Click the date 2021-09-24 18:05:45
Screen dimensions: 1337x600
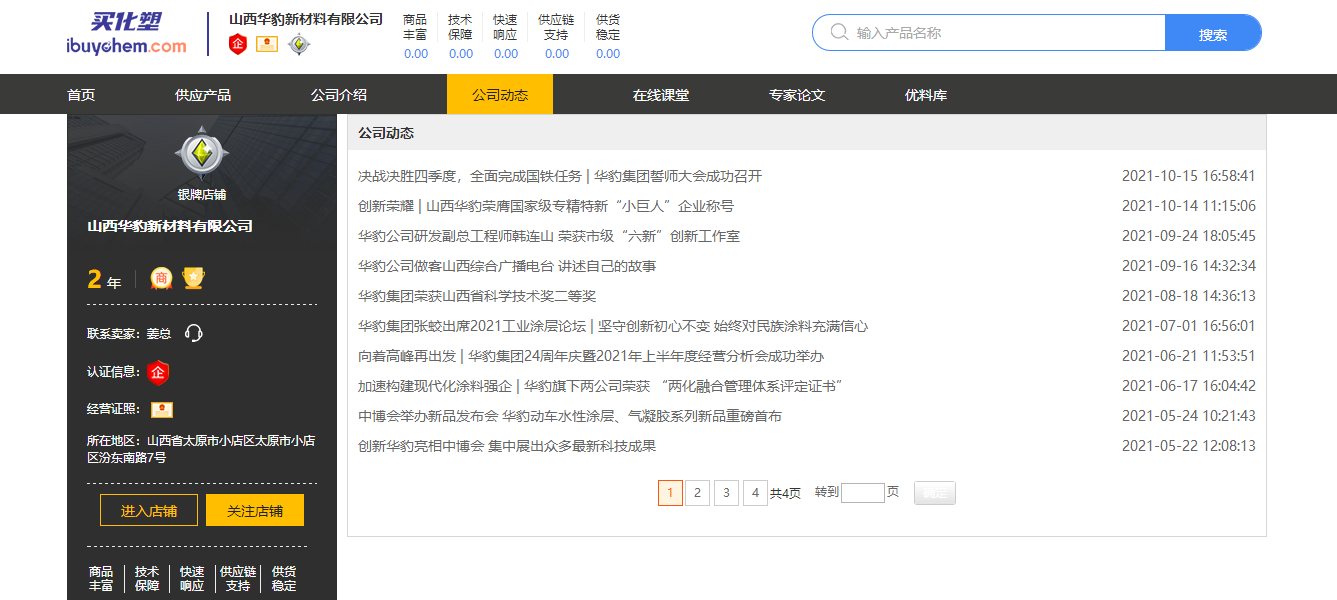point(1189,236)
